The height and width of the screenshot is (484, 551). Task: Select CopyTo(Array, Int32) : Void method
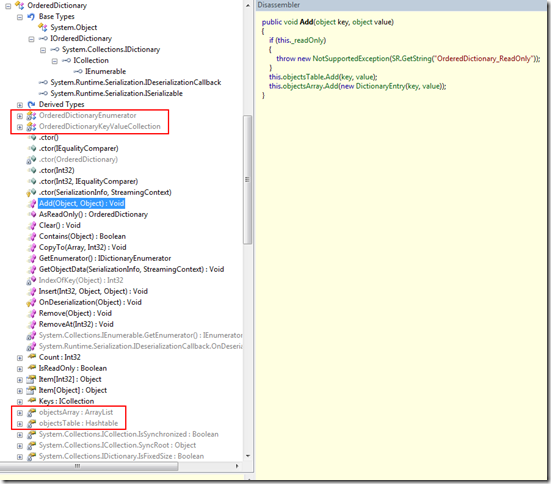83,247
